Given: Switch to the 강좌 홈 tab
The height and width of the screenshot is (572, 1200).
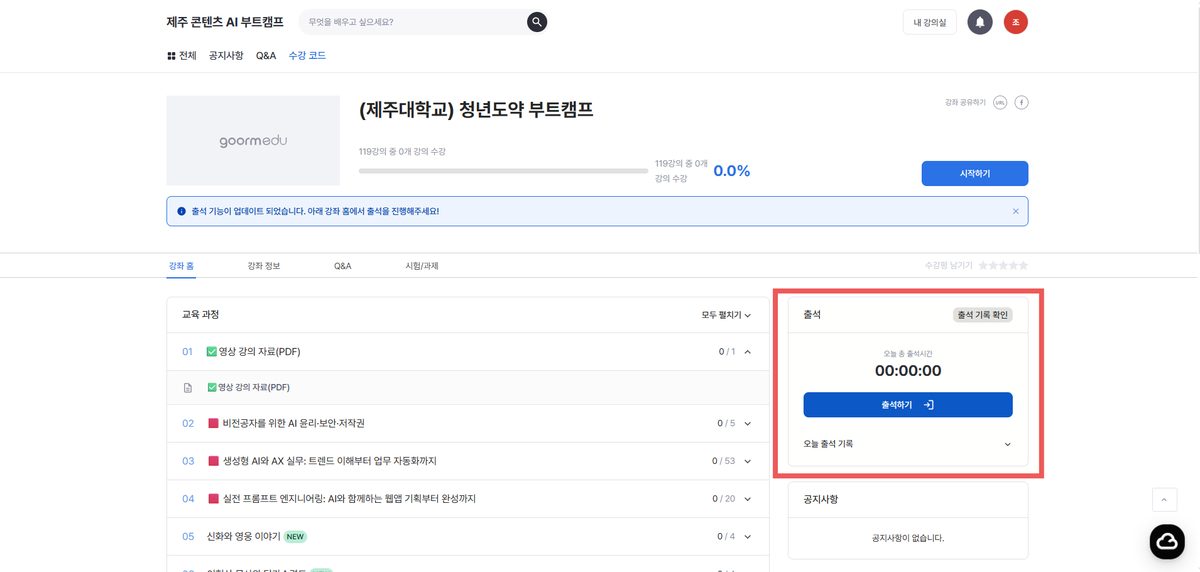Looking at the screenshot, I should 182,266.
